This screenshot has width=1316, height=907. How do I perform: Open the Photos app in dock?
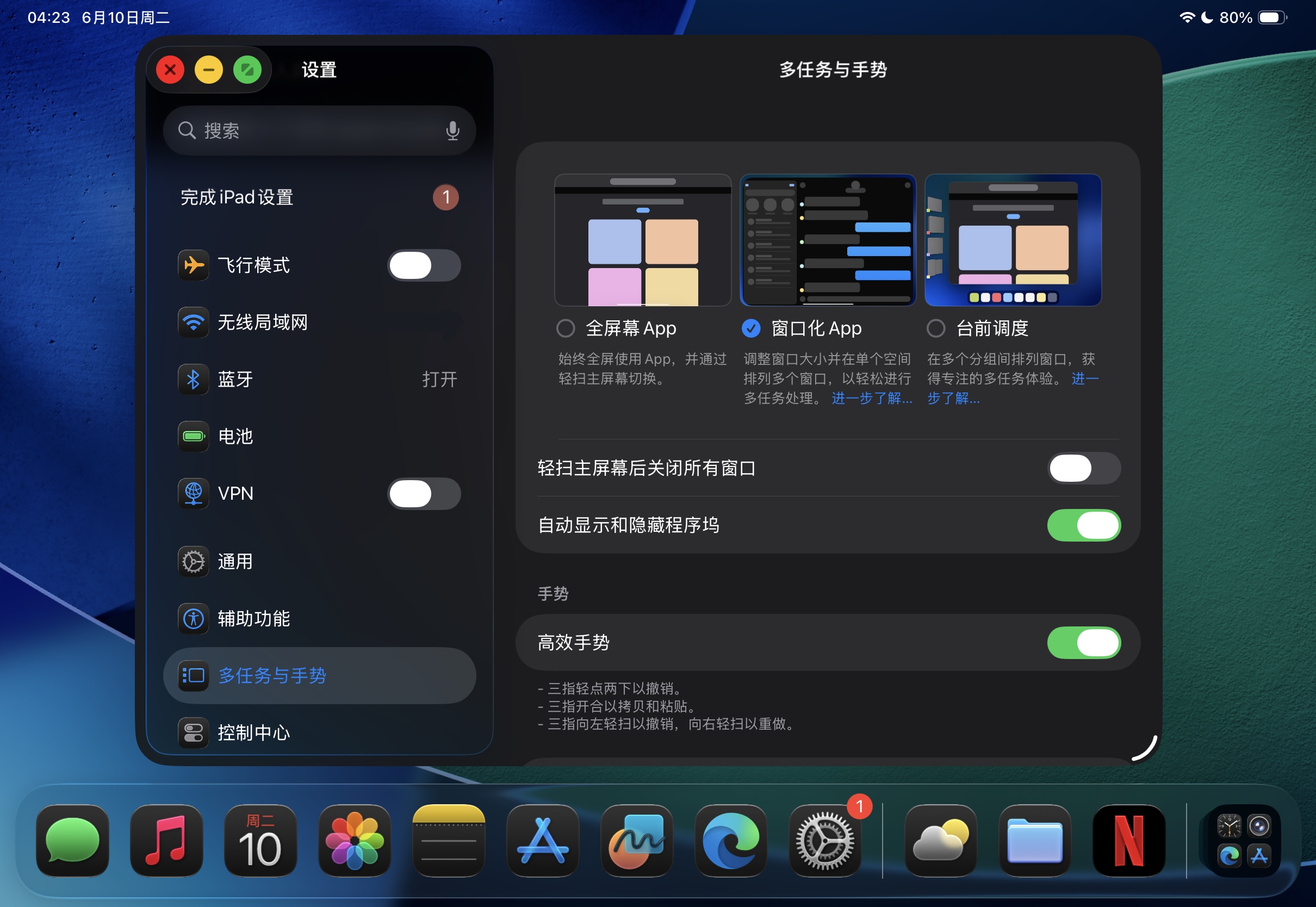(355, 841)
